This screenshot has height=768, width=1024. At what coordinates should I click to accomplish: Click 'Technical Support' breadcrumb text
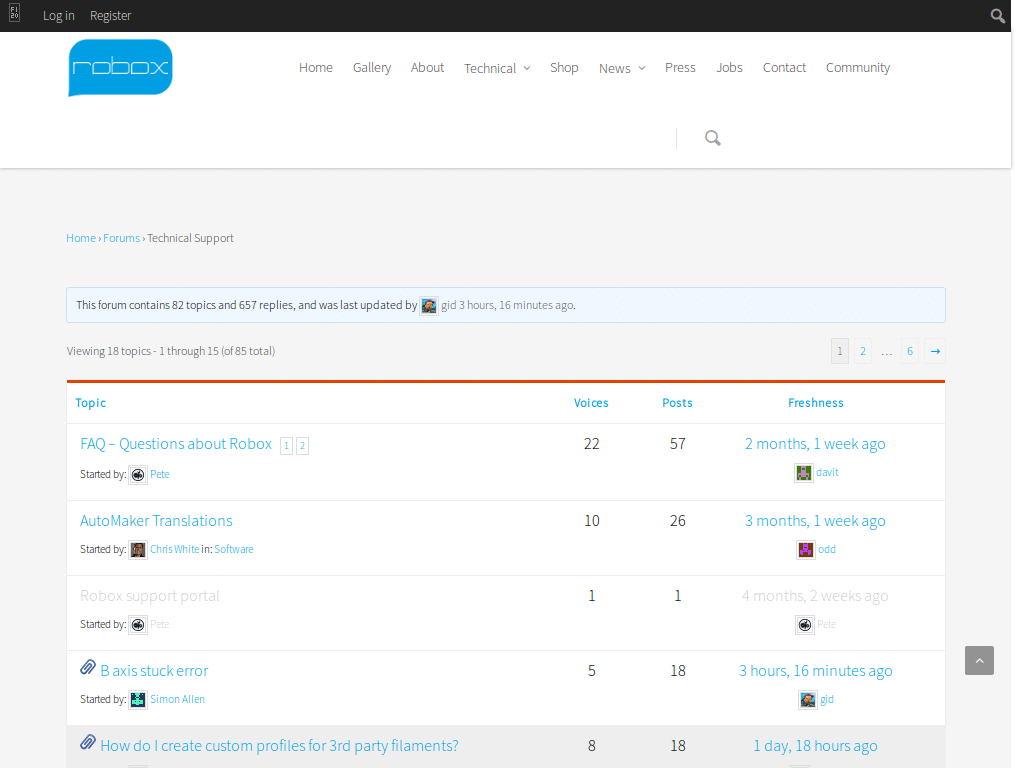point(190,238)
